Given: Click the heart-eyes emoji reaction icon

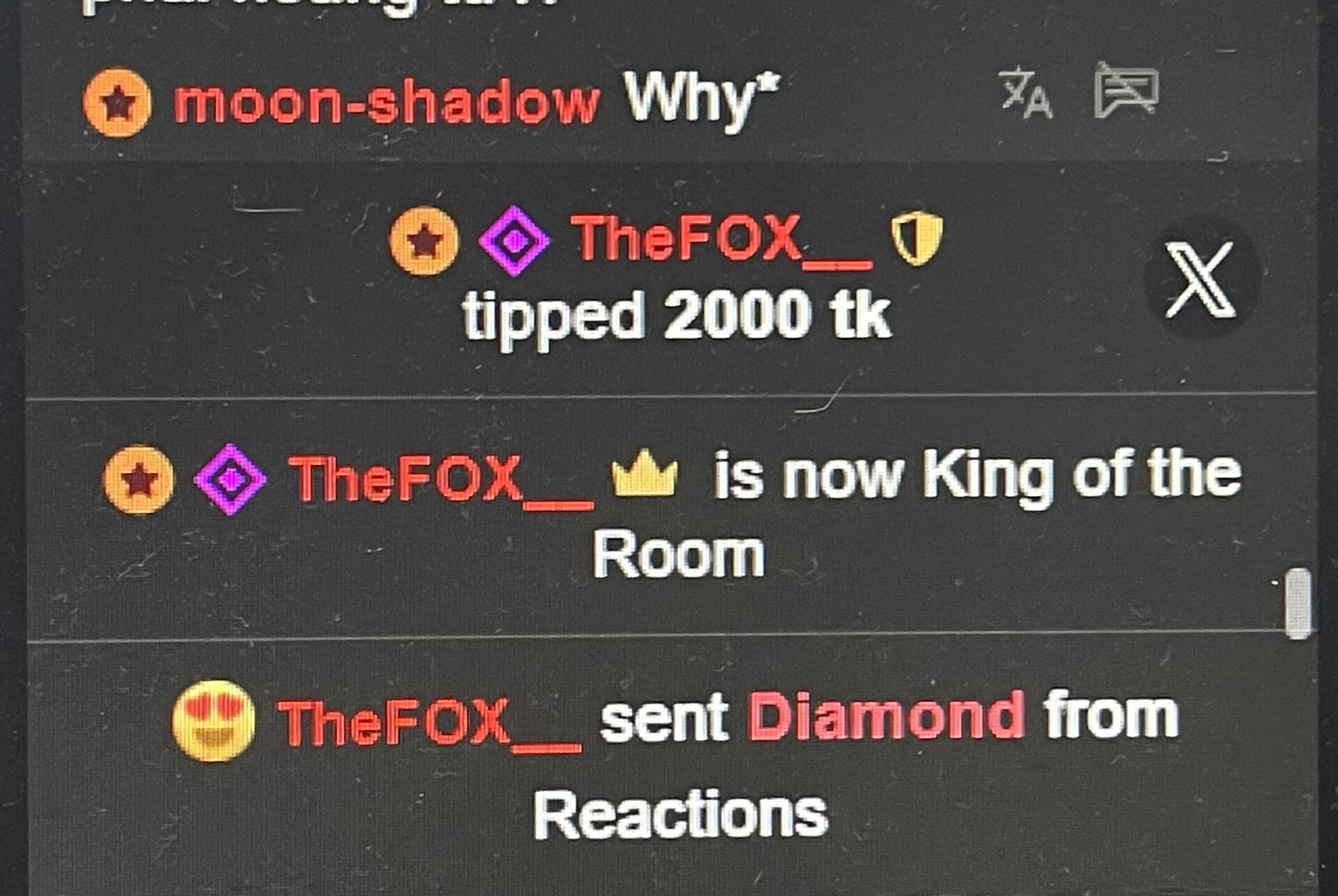Looking at the screenshot, I should 213,721.
